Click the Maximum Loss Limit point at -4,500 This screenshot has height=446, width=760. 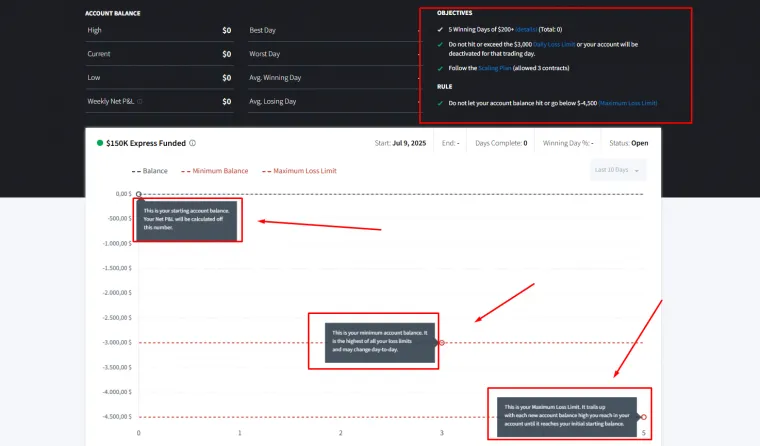pyautogui.click(x=644, y=417)
